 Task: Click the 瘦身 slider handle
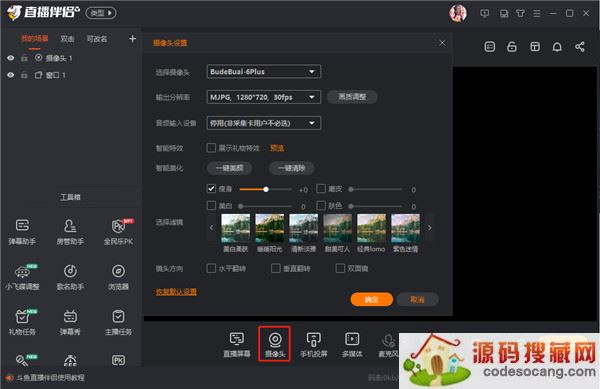point(266,189)
